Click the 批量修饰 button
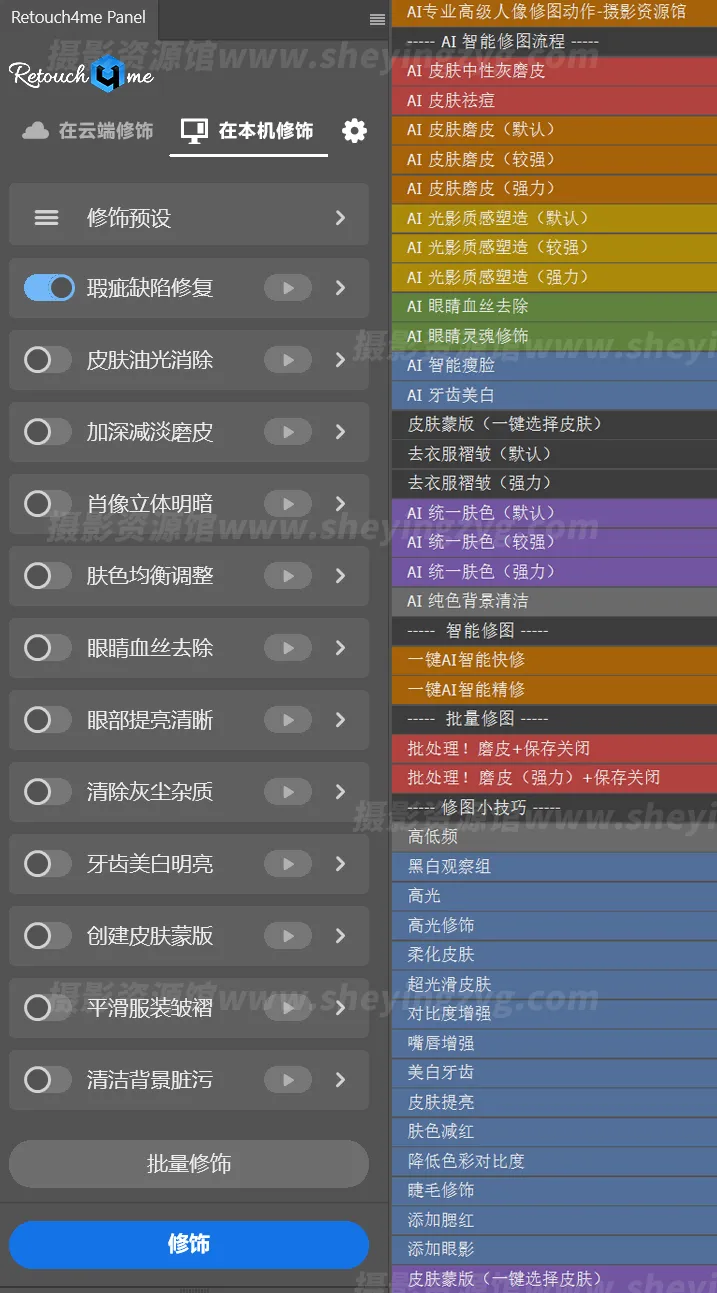 (x=189, y=1164)
